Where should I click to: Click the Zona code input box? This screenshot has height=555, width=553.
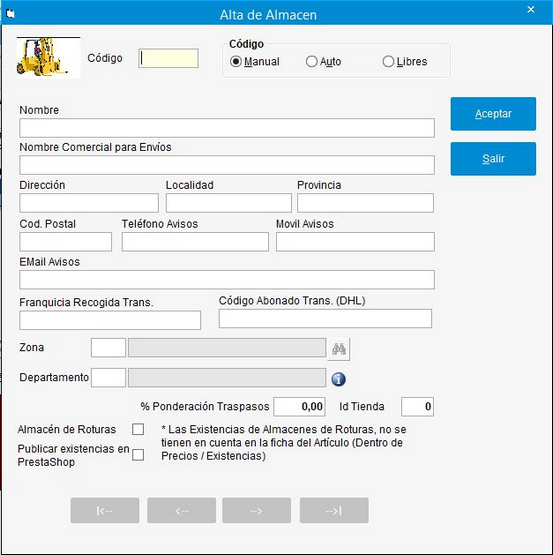tap(108, 348)
